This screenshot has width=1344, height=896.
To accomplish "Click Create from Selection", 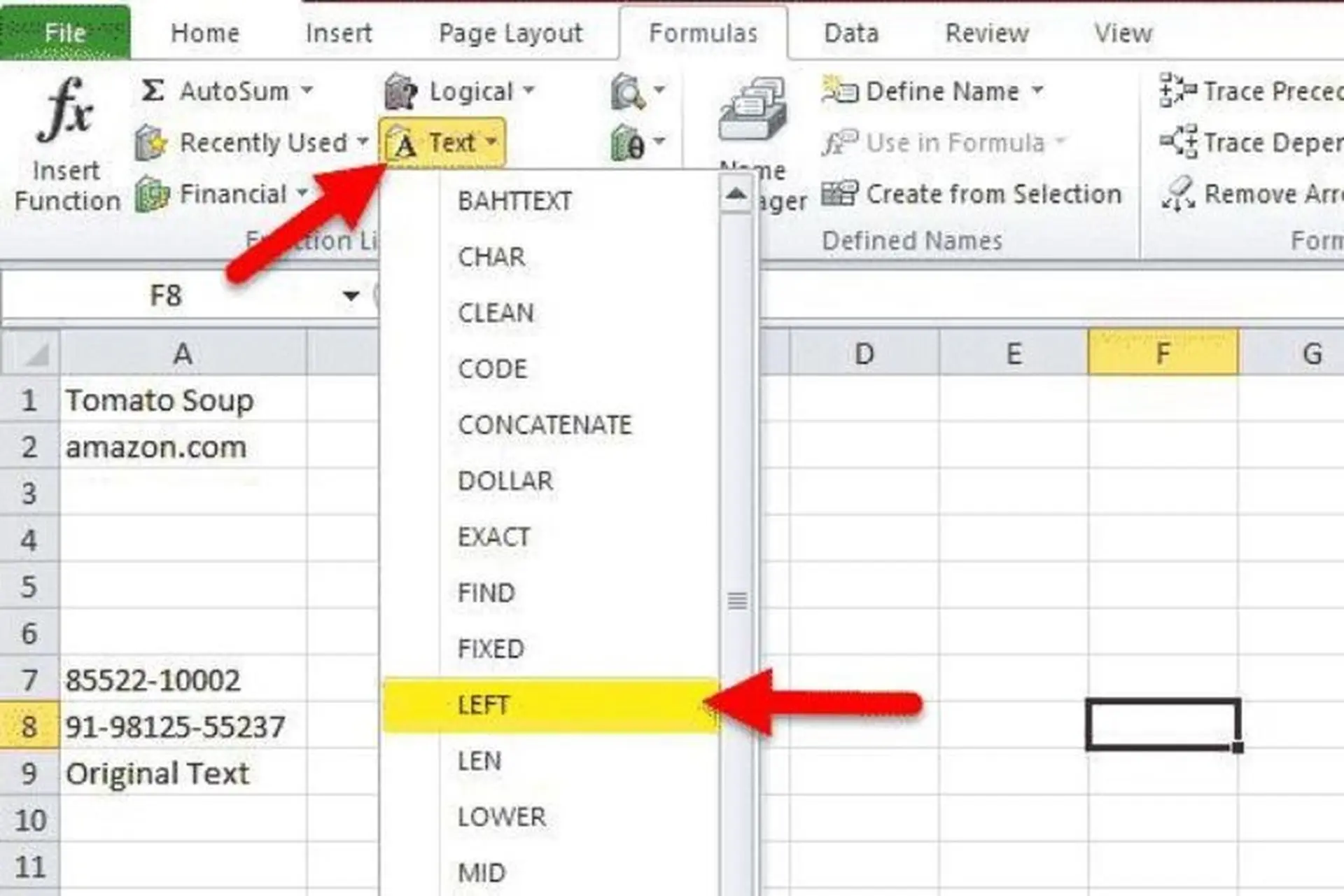I will coord(976,194).
